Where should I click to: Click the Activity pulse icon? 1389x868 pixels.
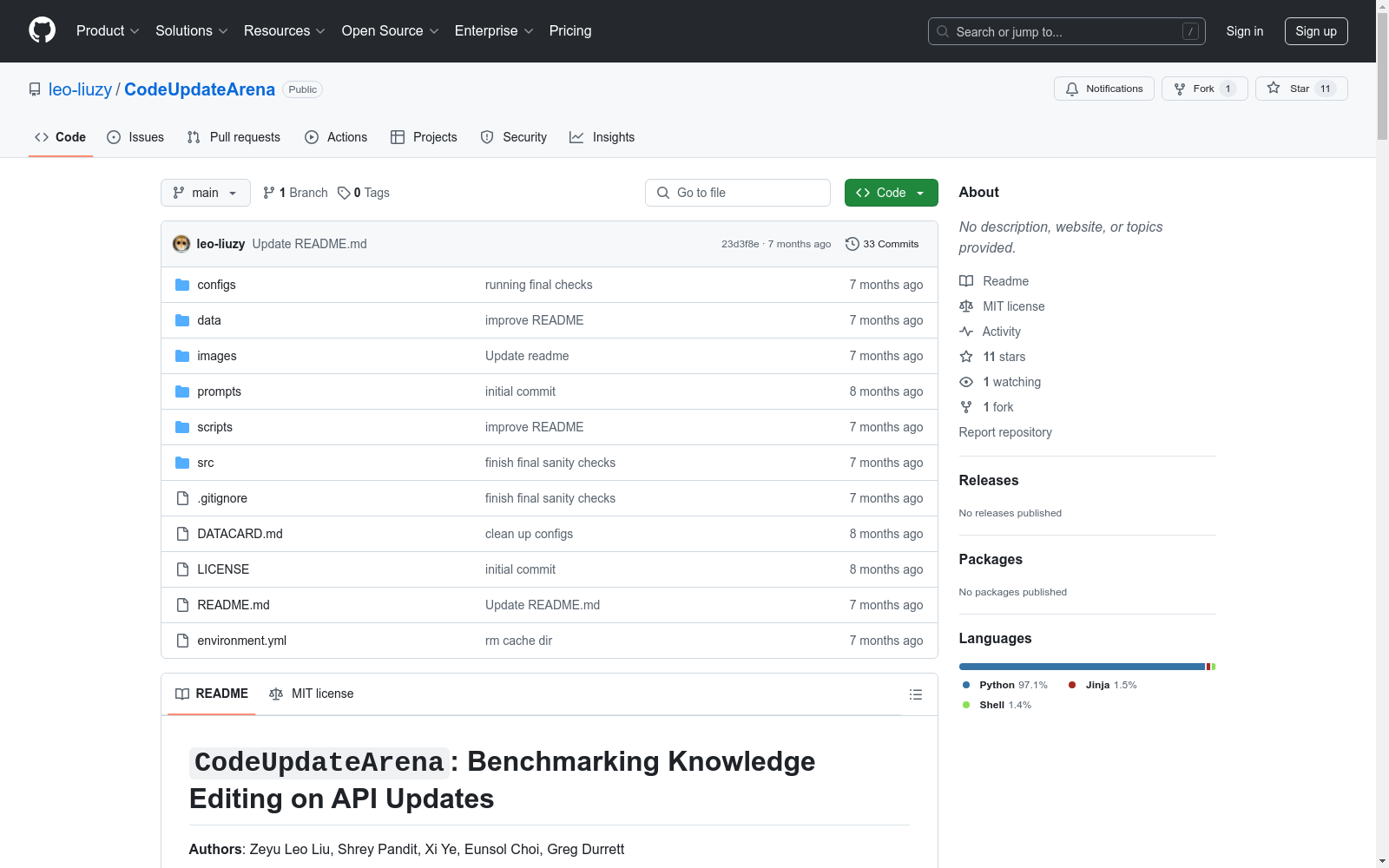(x=966, y=332)
